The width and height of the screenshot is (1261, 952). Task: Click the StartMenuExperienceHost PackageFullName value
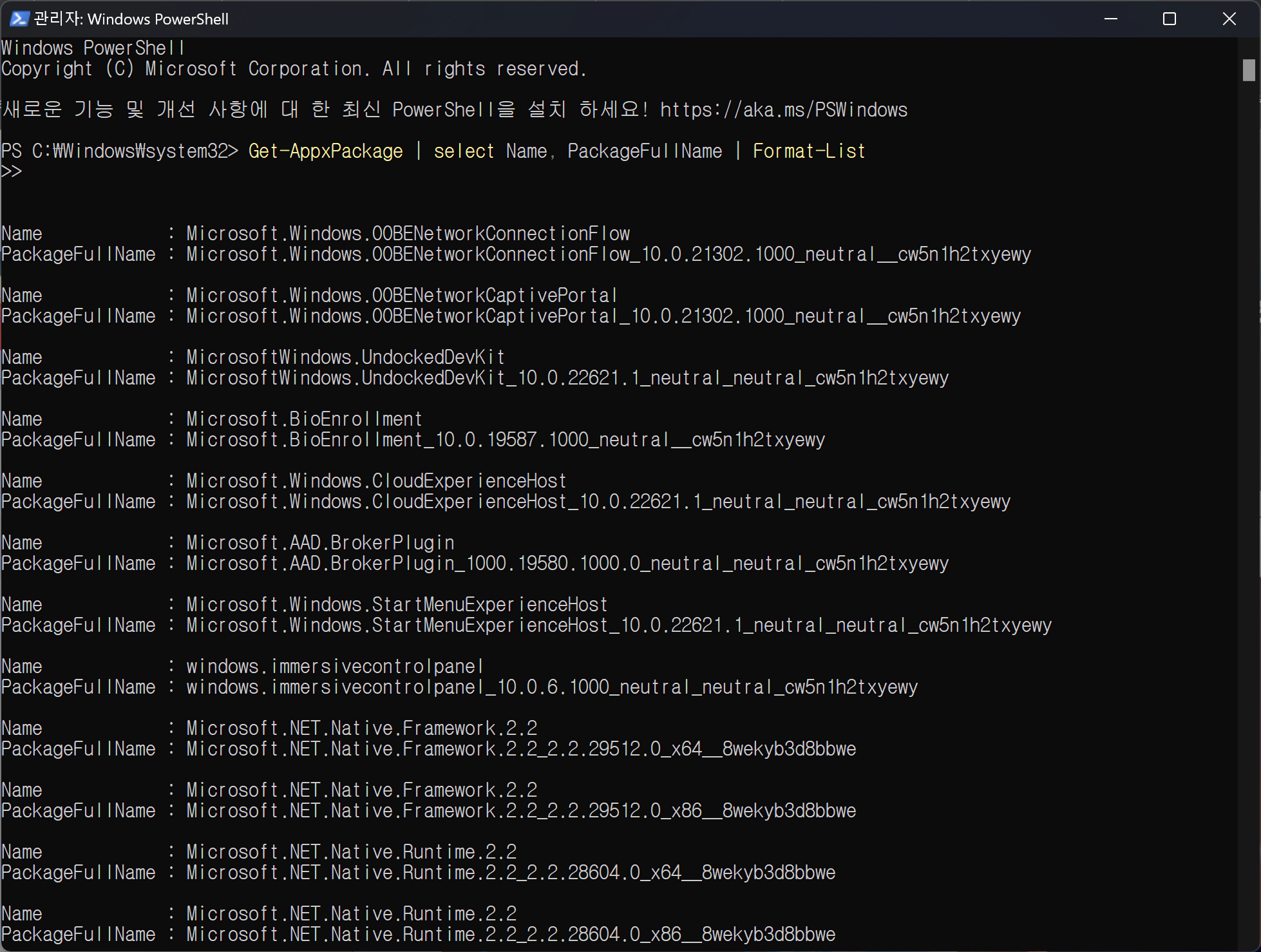click(x=618, y=625)
